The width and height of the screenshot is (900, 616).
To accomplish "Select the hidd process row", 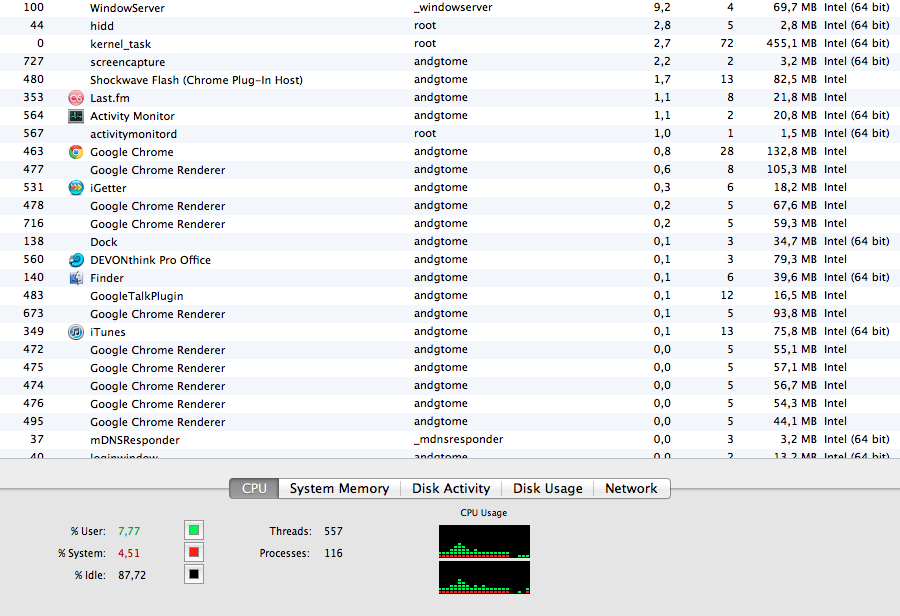I will [450, 26].
